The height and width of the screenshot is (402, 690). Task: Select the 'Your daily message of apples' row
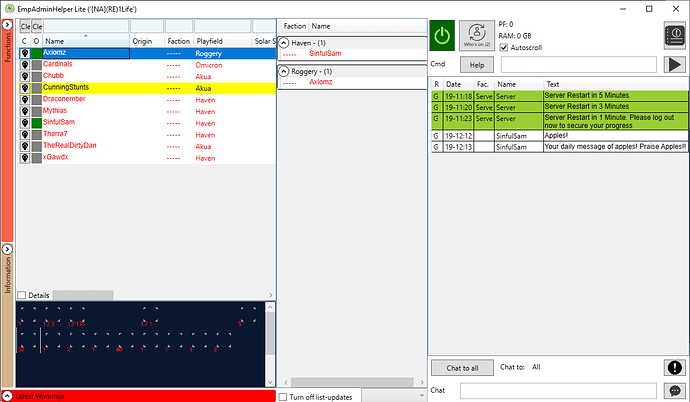[x=560, y=147]
